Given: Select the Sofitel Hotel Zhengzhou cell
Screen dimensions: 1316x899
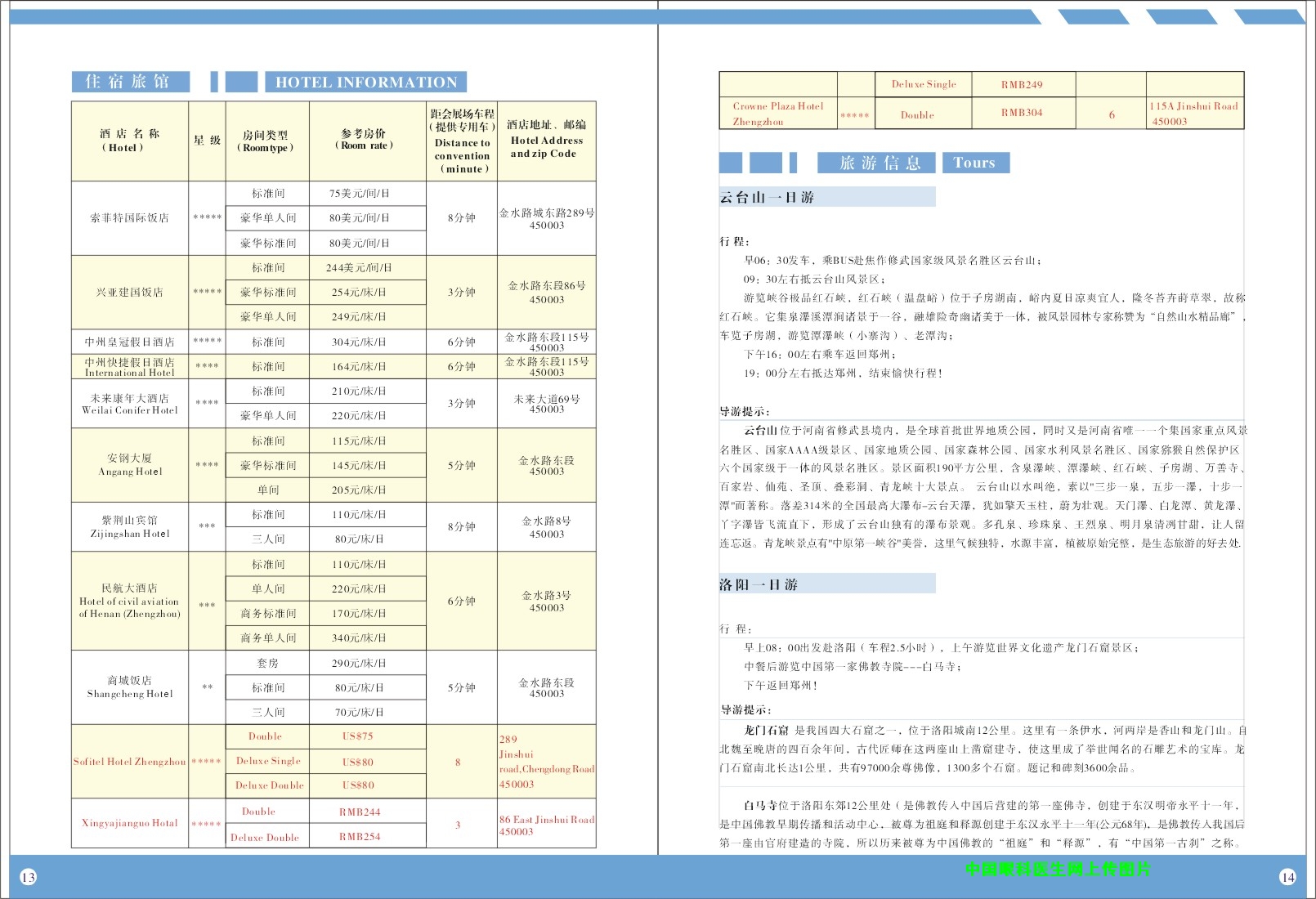Looking at the screenshot, I should (130, 762).
